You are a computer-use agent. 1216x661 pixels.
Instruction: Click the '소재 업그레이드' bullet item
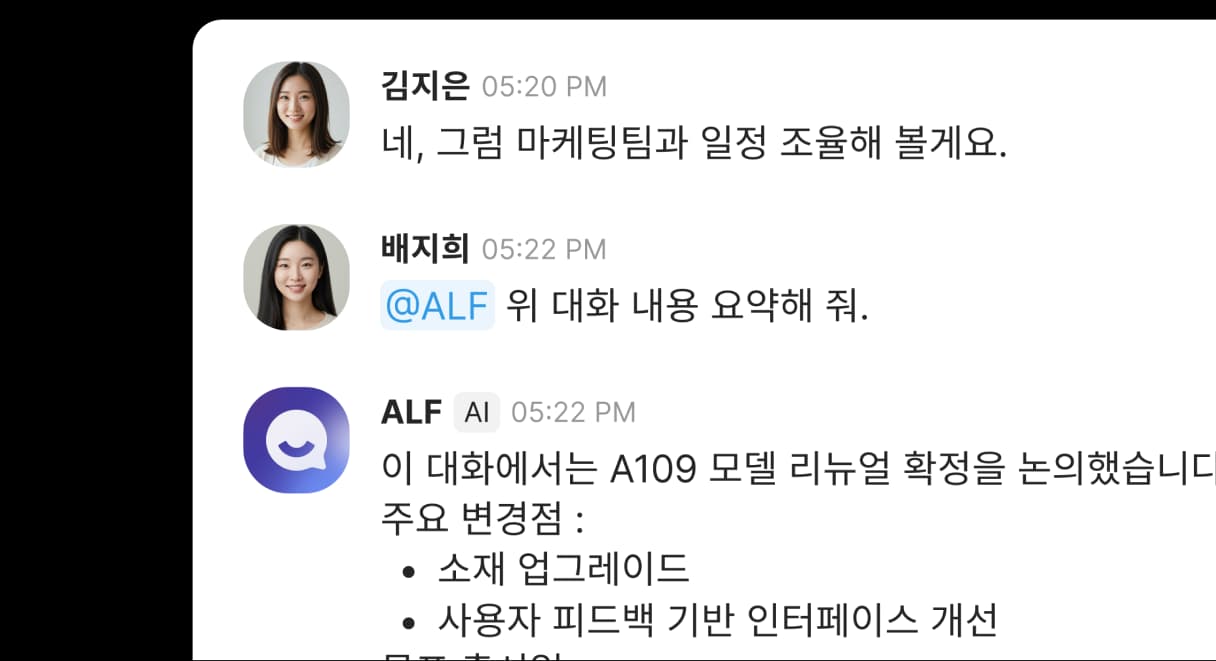(x=564, y=570)
